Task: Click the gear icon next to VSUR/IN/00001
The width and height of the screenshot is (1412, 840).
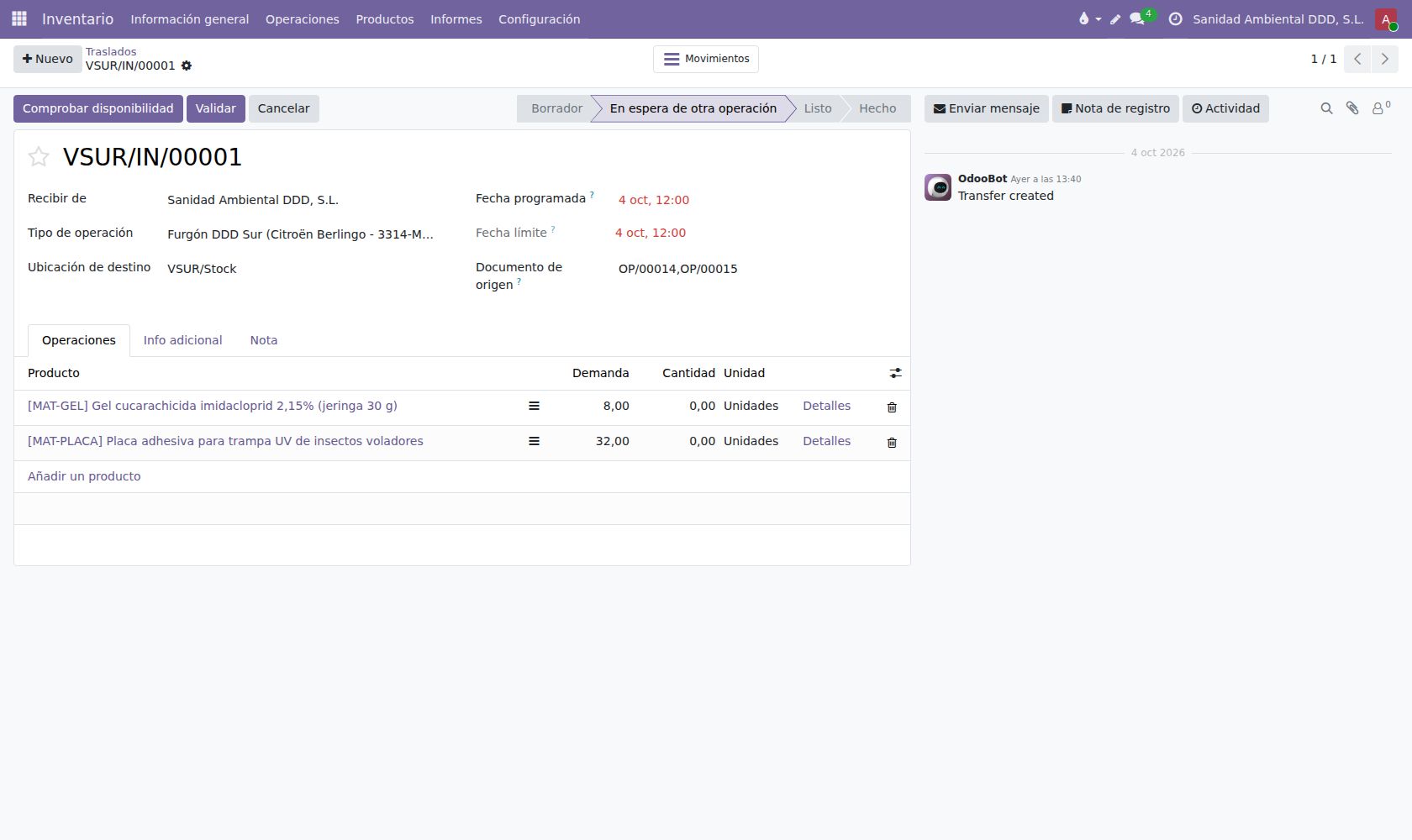Action: [x=187, y=66]
